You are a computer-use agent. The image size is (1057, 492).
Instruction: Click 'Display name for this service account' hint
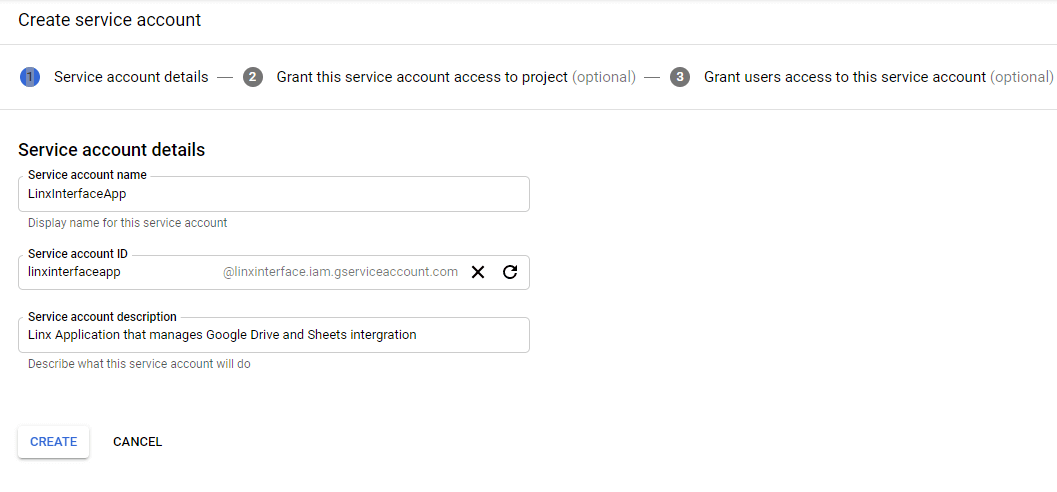coord(127,222)
